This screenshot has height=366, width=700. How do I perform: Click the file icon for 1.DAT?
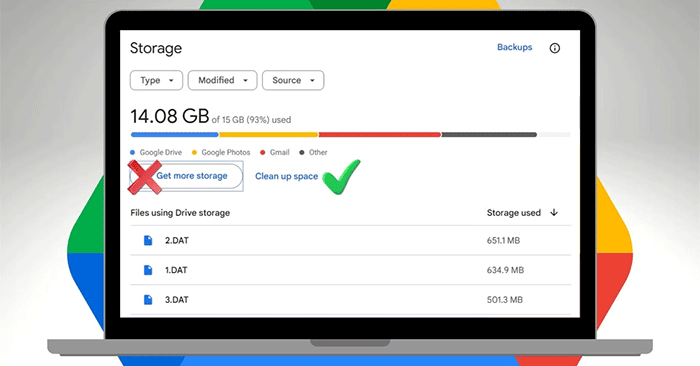(148, 270)
